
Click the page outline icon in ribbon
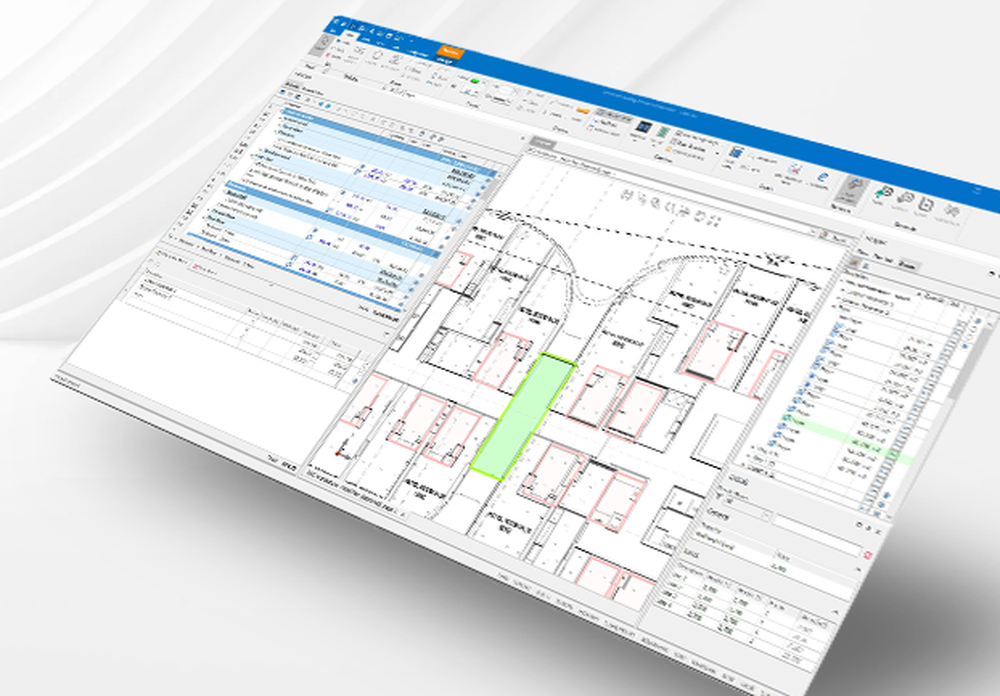(x=924, y=205)
